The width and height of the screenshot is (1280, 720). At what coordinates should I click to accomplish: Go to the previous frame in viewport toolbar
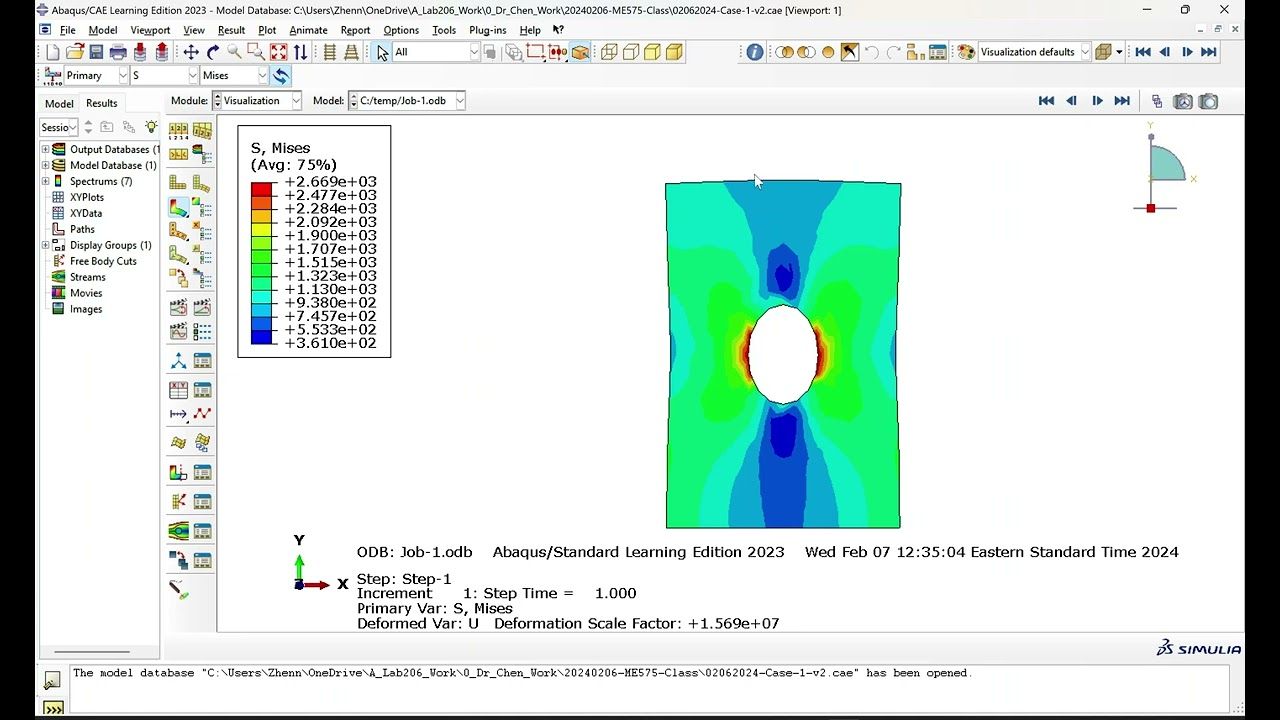click(1071, 101)
